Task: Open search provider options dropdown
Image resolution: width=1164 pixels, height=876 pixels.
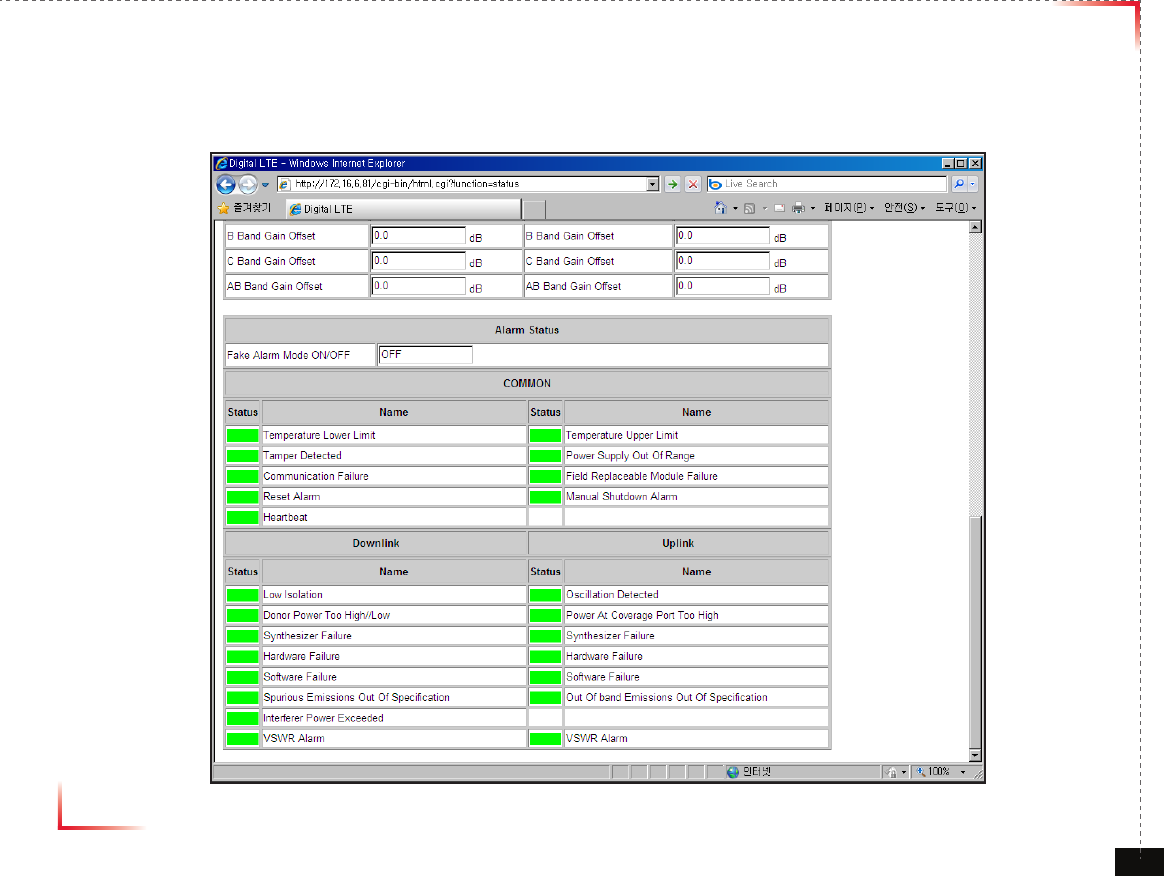Action: [972, 184]
